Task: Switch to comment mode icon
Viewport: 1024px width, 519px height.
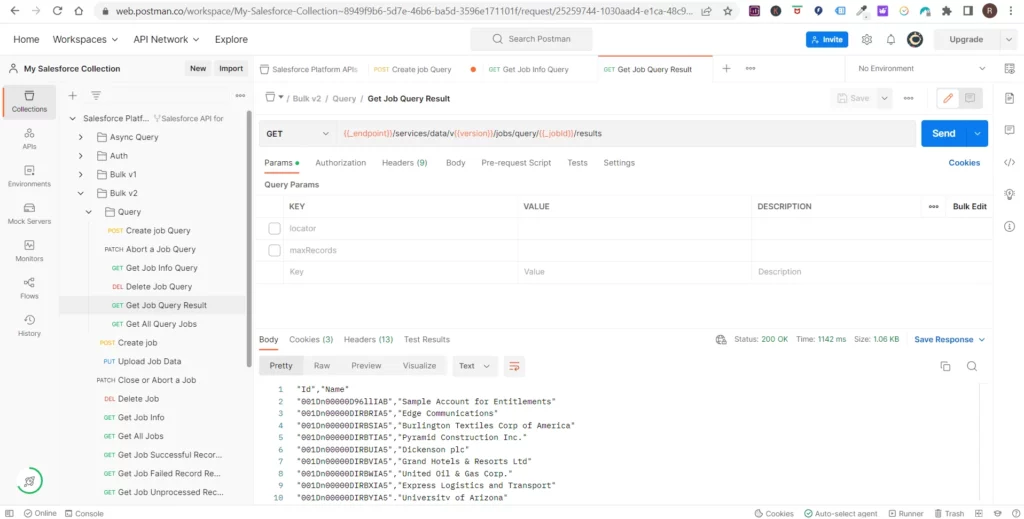Action: (970, 98)
